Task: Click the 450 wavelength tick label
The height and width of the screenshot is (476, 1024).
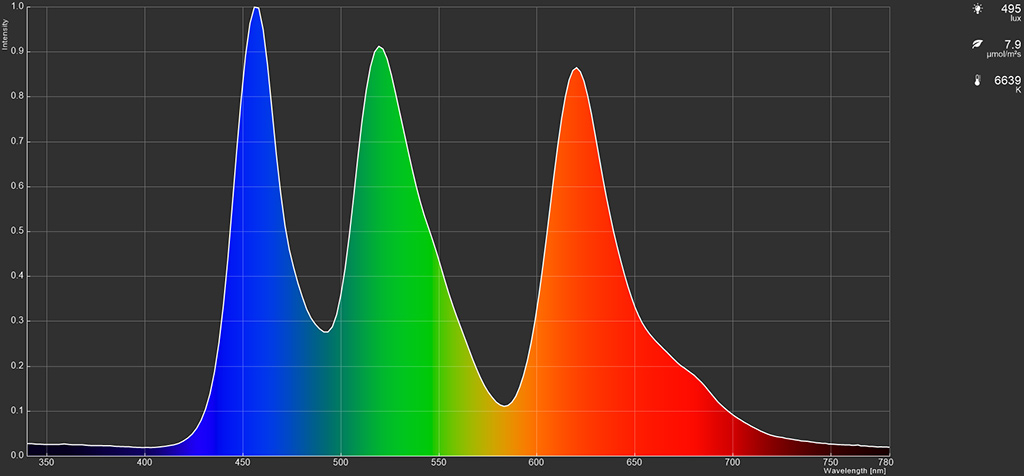Action: tap(242, 462)
